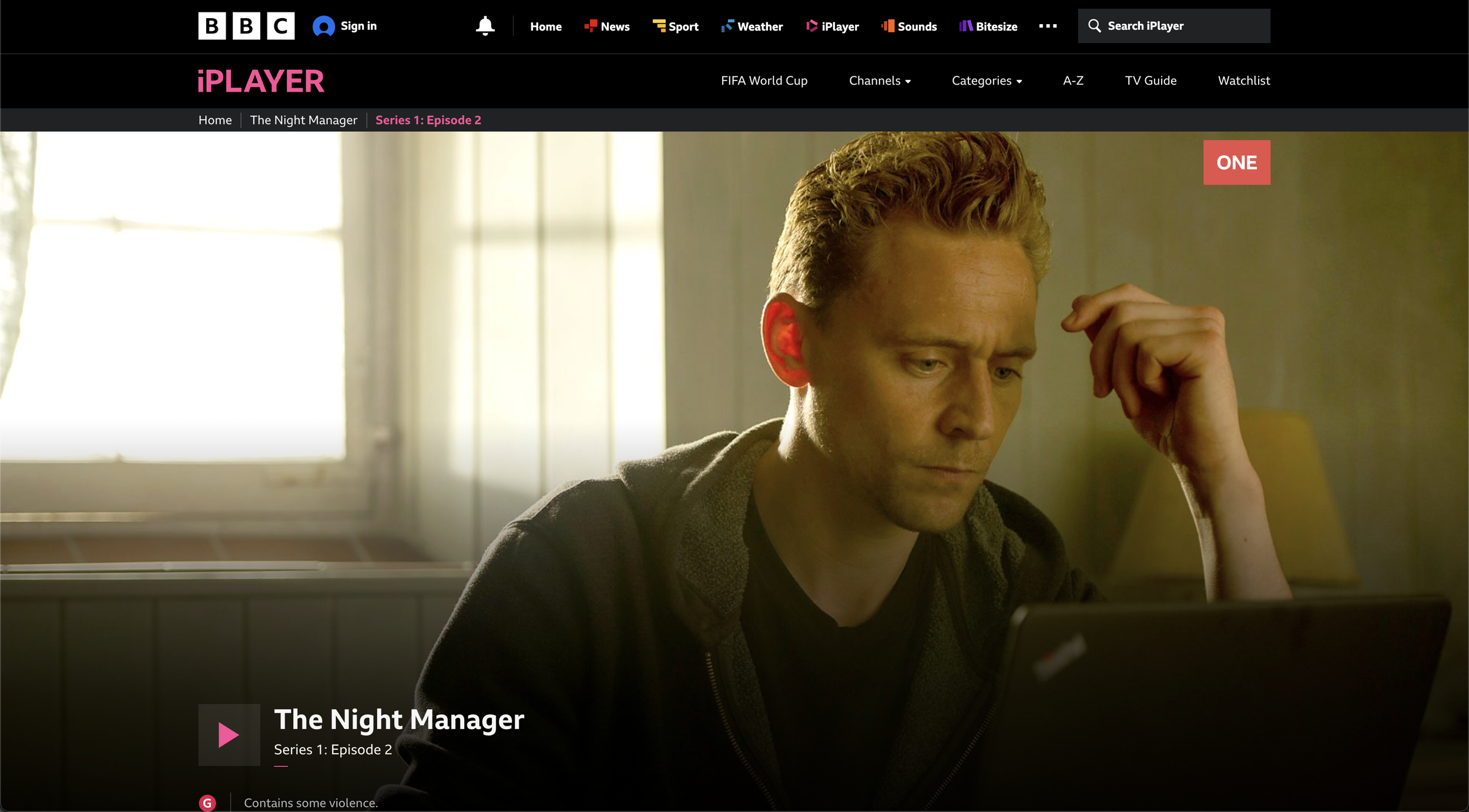Image resolution: width=1469 pixels, height=812 pixels.
Task: Play The Night Manager episode
Action: [229, 734]
